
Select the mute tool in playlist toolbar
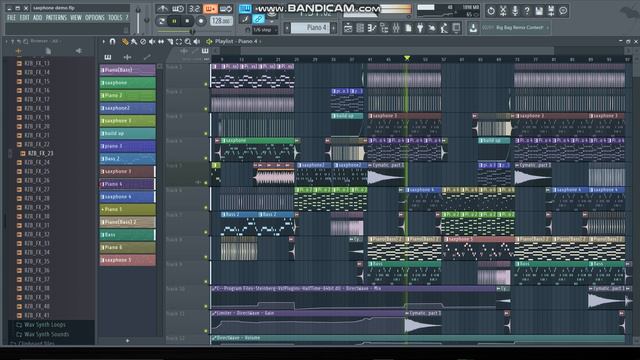(152, 41)
